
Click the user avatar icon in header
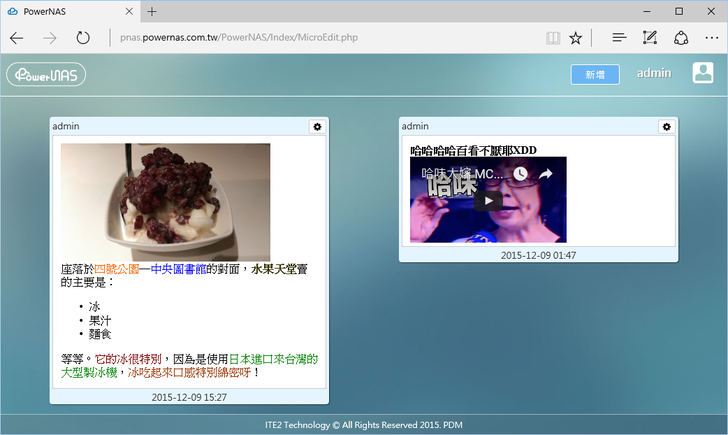pos(703,74)
